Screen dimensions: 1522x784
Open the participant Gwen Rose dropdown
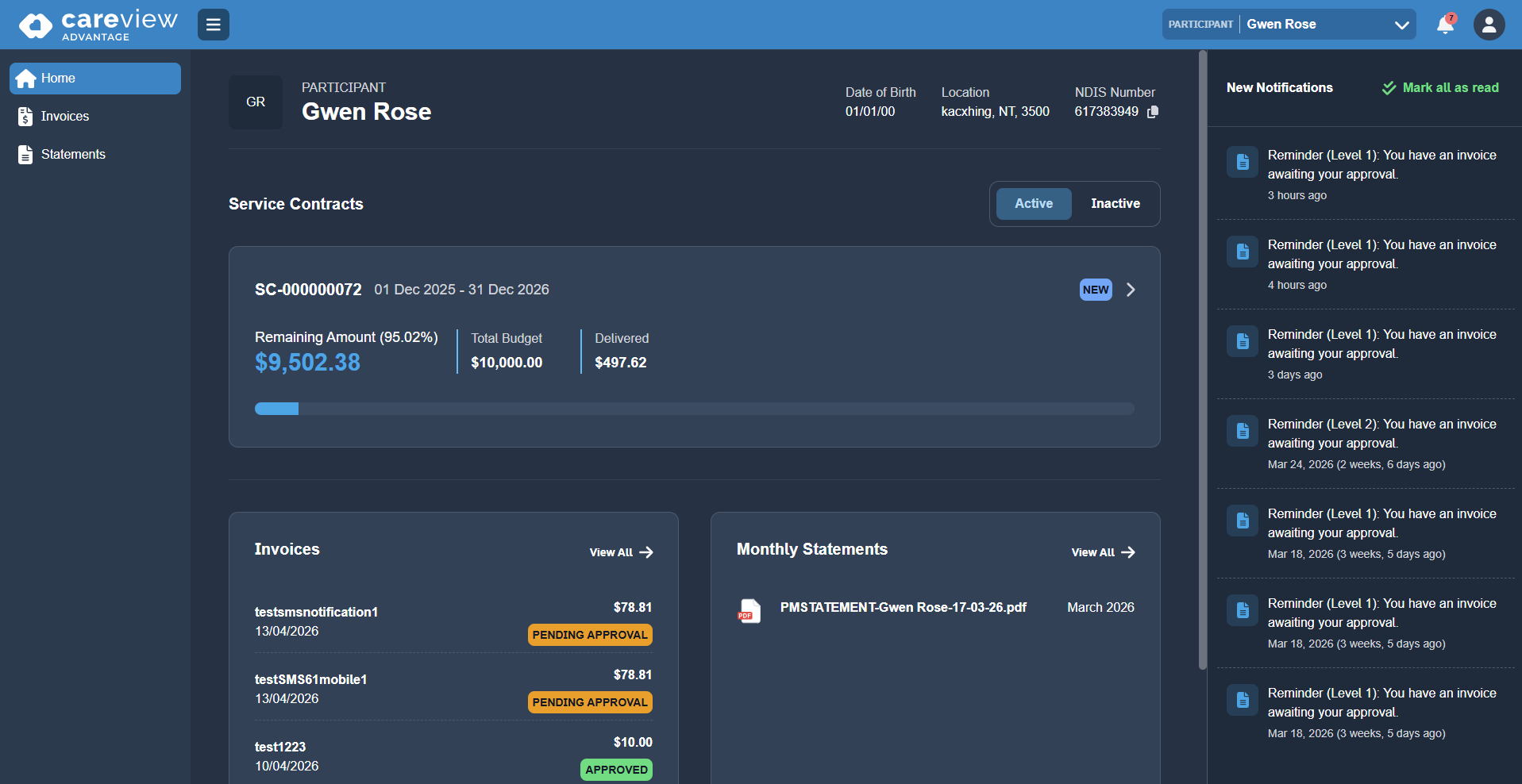point(1289,25)
